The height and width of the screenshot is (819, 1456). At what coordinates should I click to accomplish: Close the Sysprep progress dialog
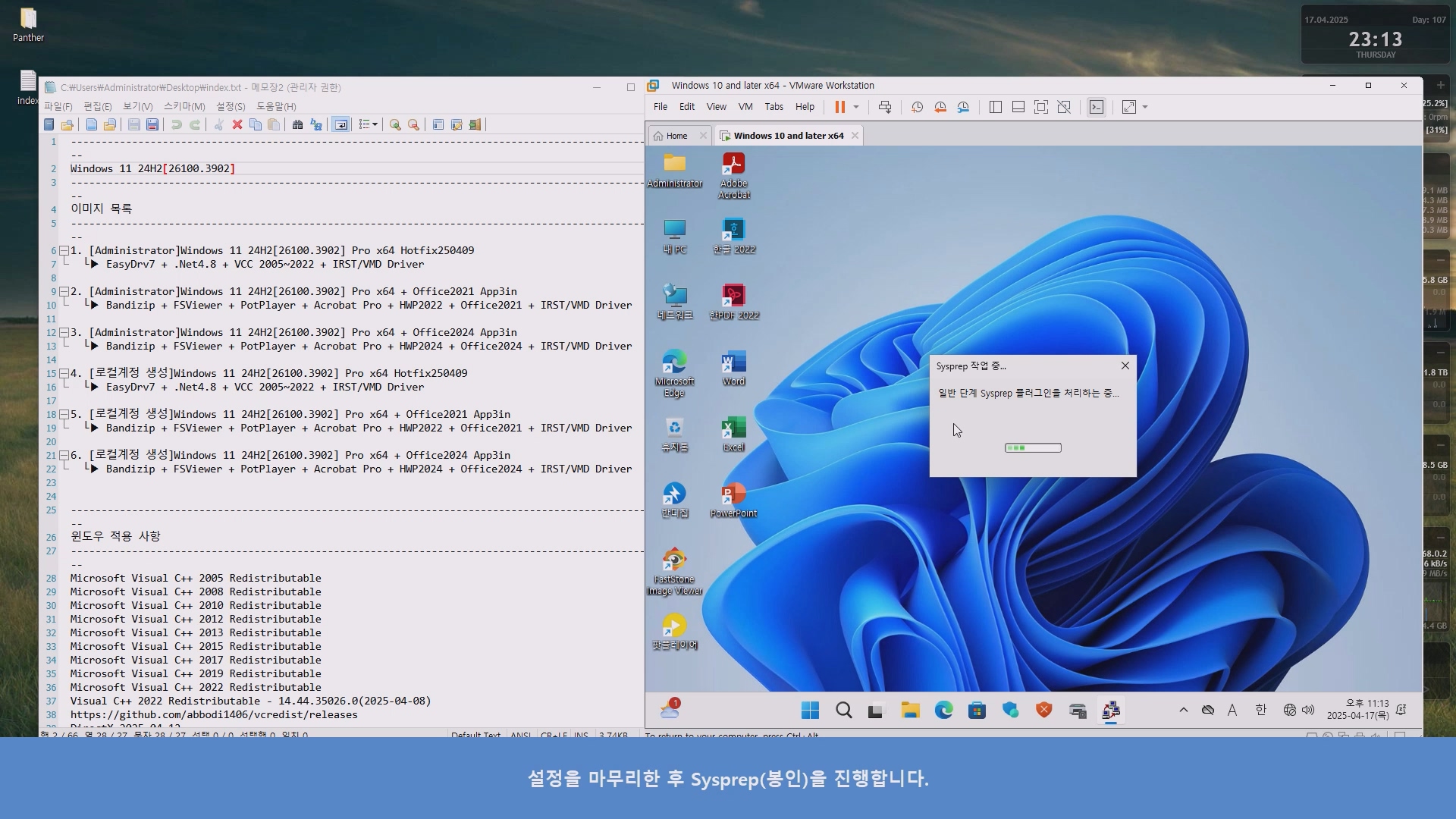(x=1125, y=366)
